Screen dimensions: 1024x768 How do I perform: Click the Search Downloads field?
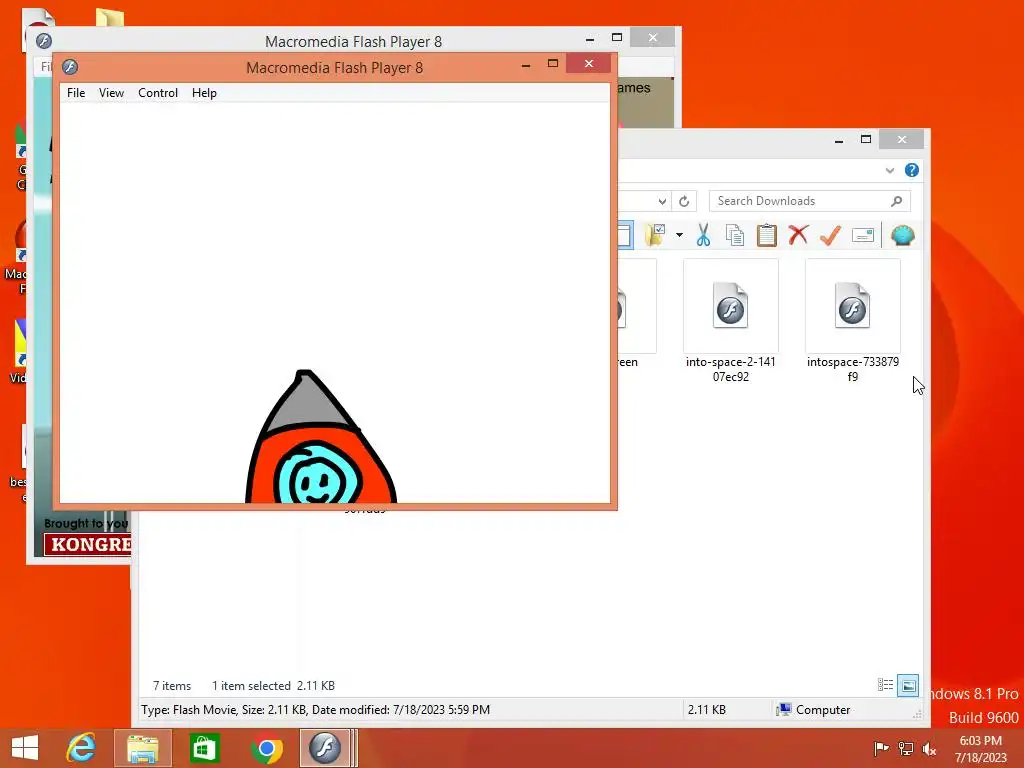[810, 201]
